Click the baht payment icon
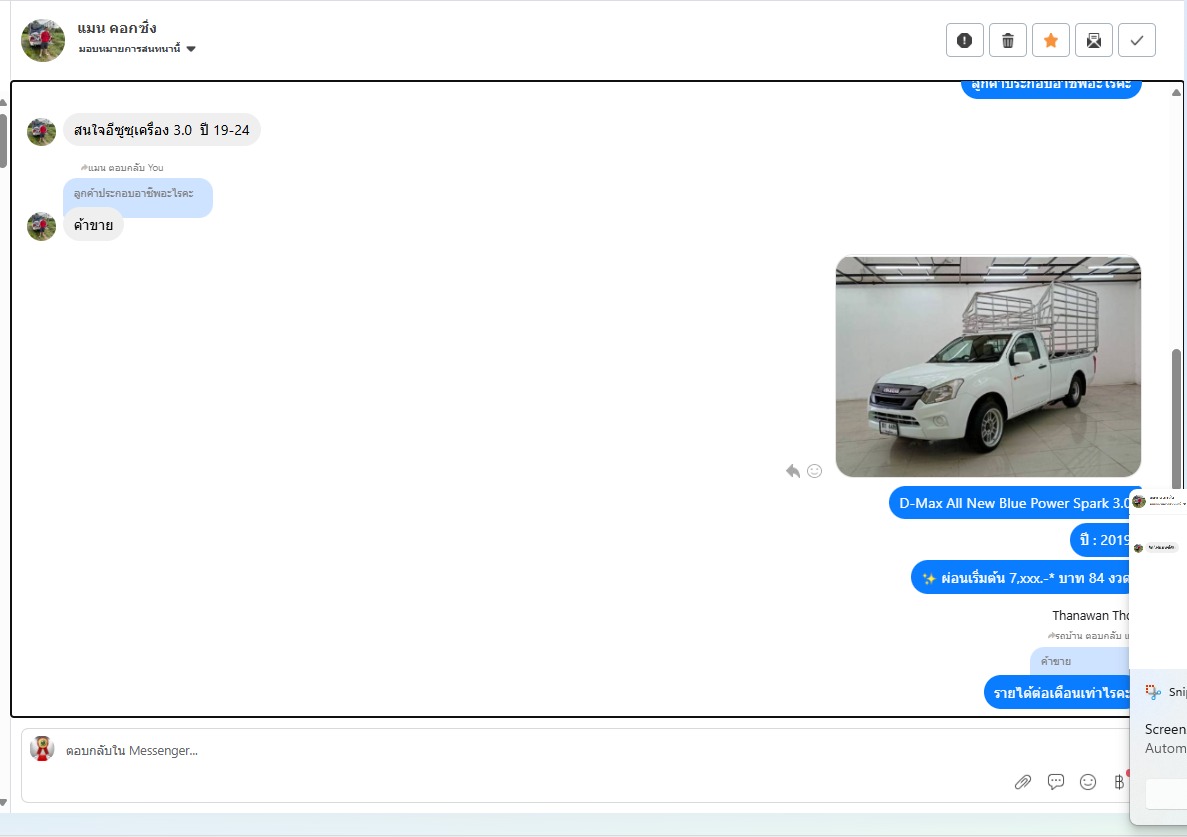 click(x=1119, y=782)
